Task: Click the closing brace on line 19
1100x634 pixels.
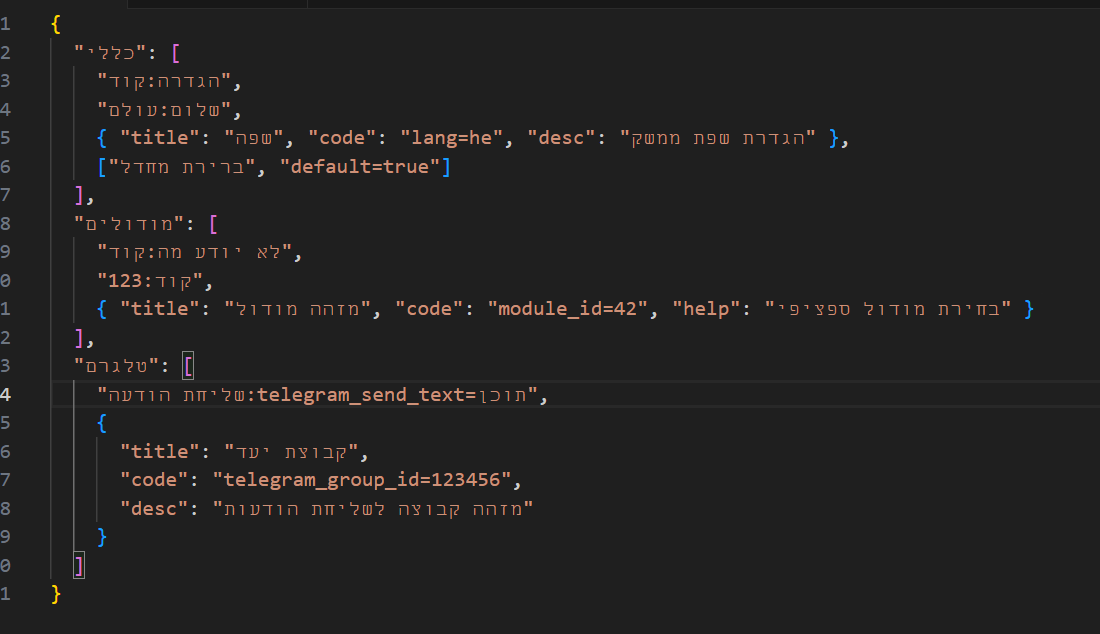Action: (x=100, y=536)
